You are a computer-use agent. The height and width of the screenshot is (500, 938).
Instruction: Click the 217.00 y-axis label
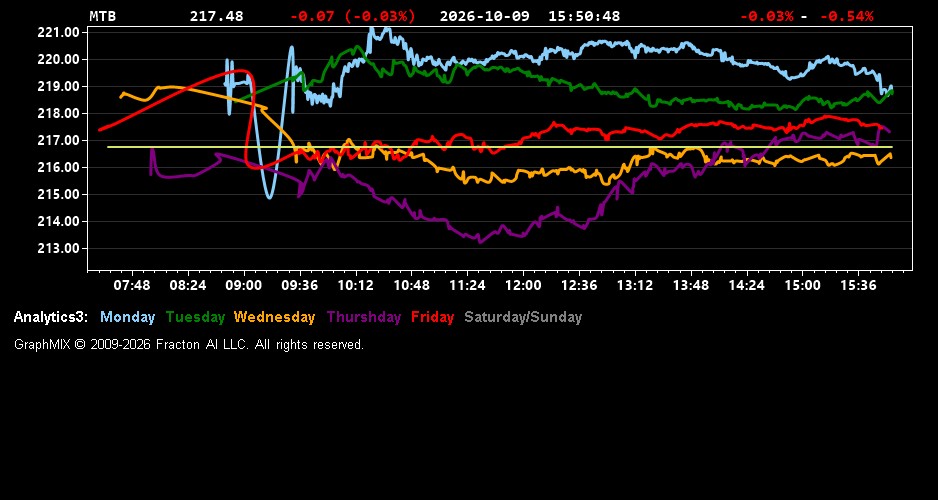[59, 140]
